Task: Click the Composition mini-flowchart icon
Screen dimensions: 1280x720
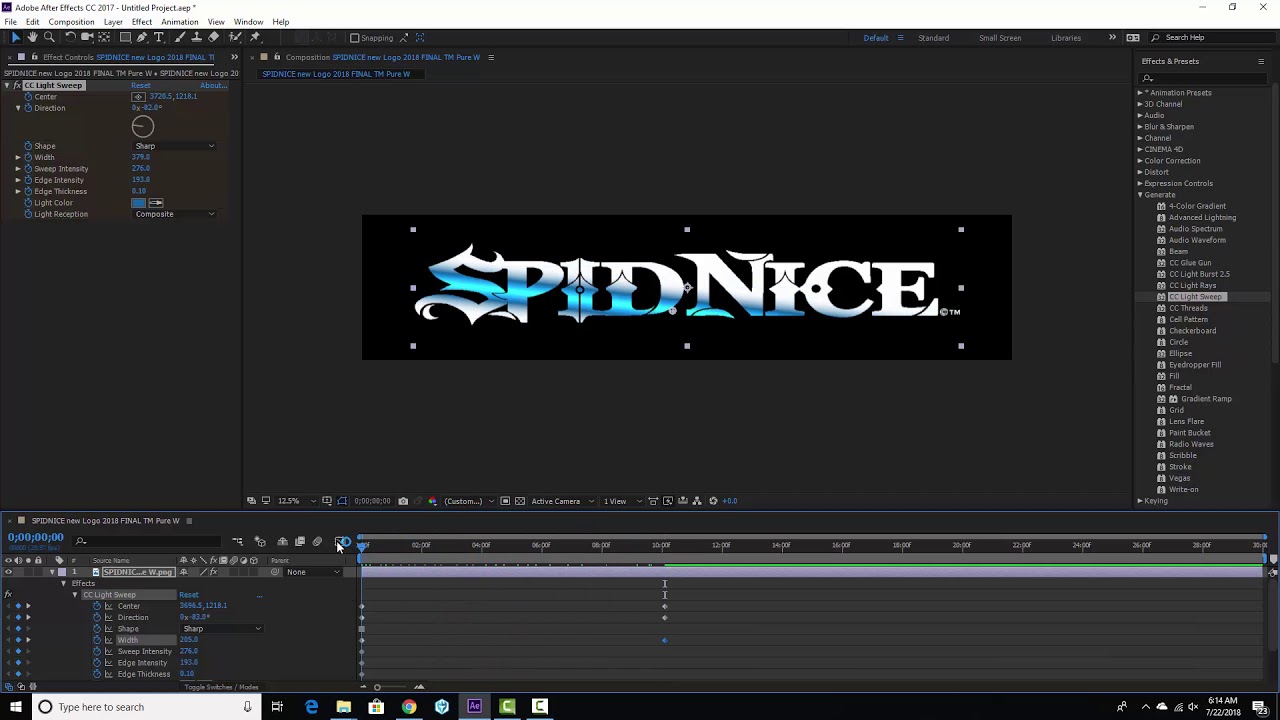Action: [237, 542]
